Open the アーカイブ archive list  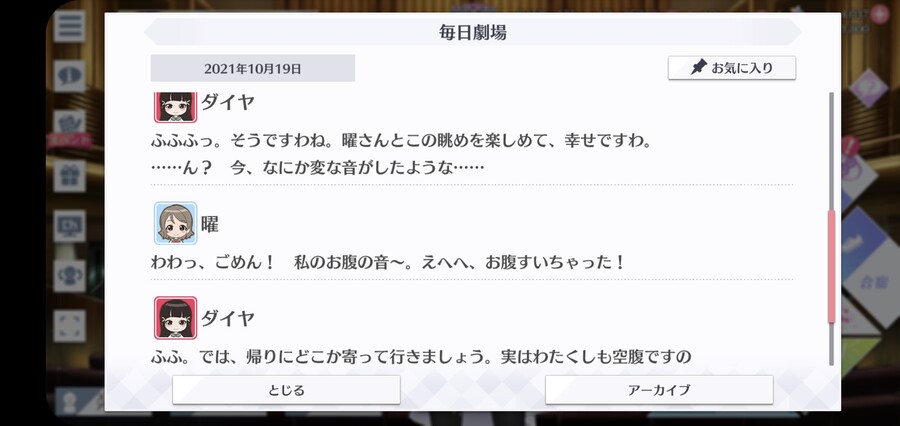[x=659, y=390]
